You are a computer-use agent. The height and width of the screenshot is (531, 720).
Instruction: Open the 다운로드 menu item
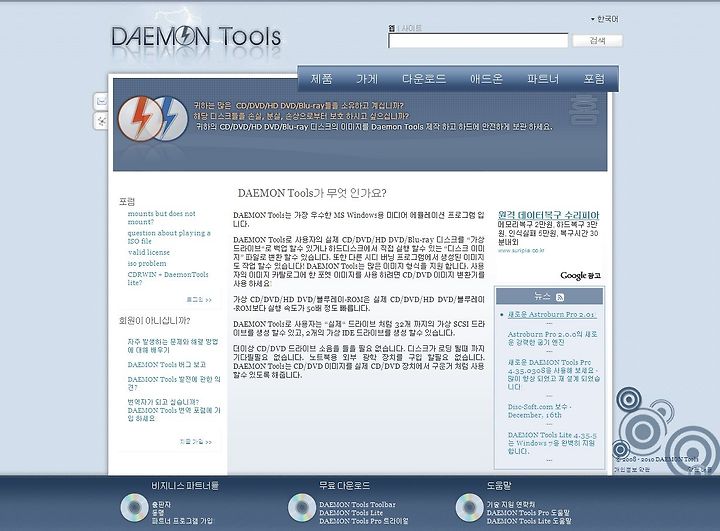[x=424, y=79]
